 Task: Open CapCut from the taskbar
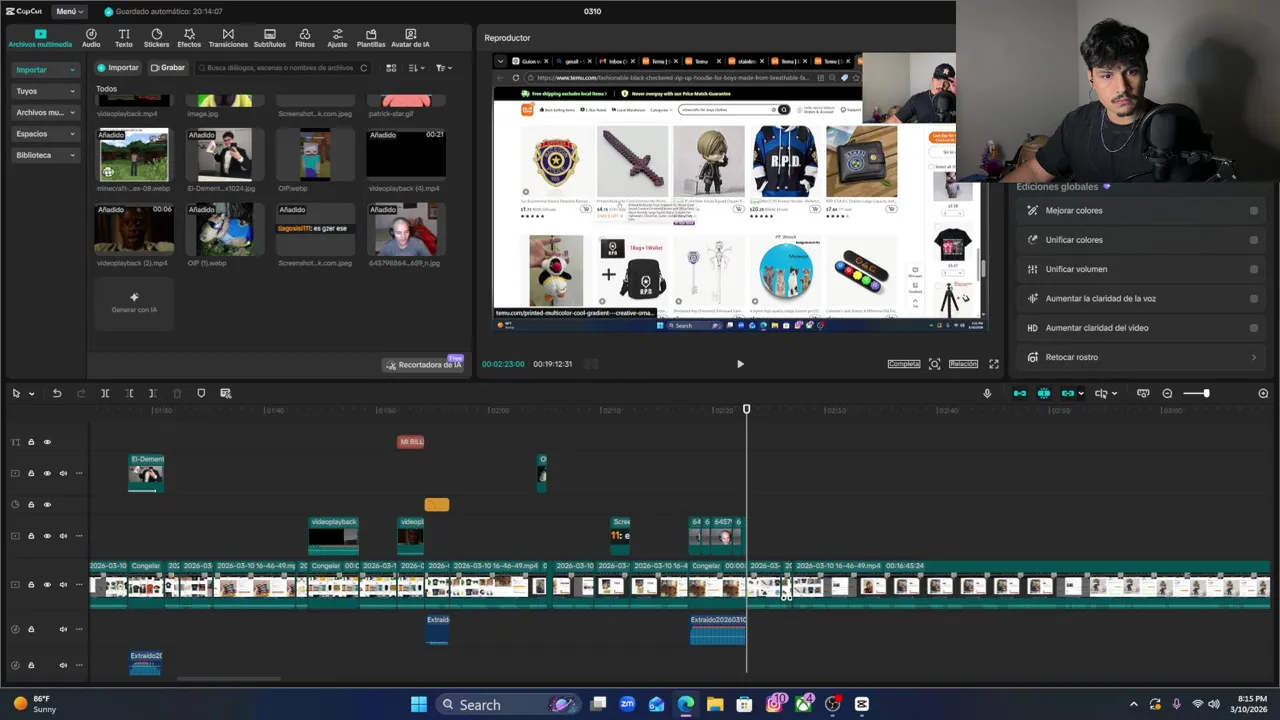[x=862, y=705]
